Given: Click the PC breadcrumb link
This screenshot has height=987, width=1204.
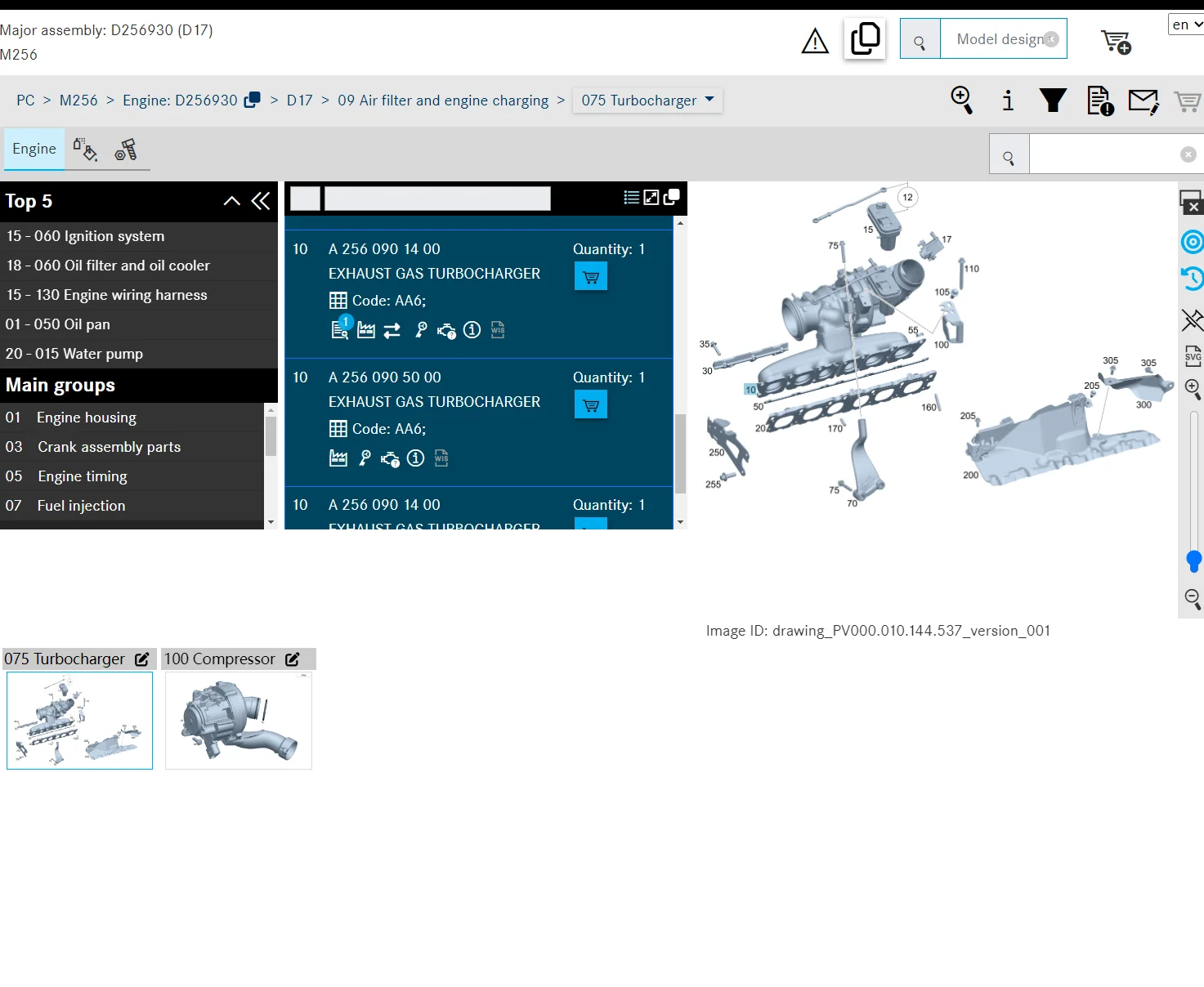Looking at the screenshot, I should pos(25,100).
